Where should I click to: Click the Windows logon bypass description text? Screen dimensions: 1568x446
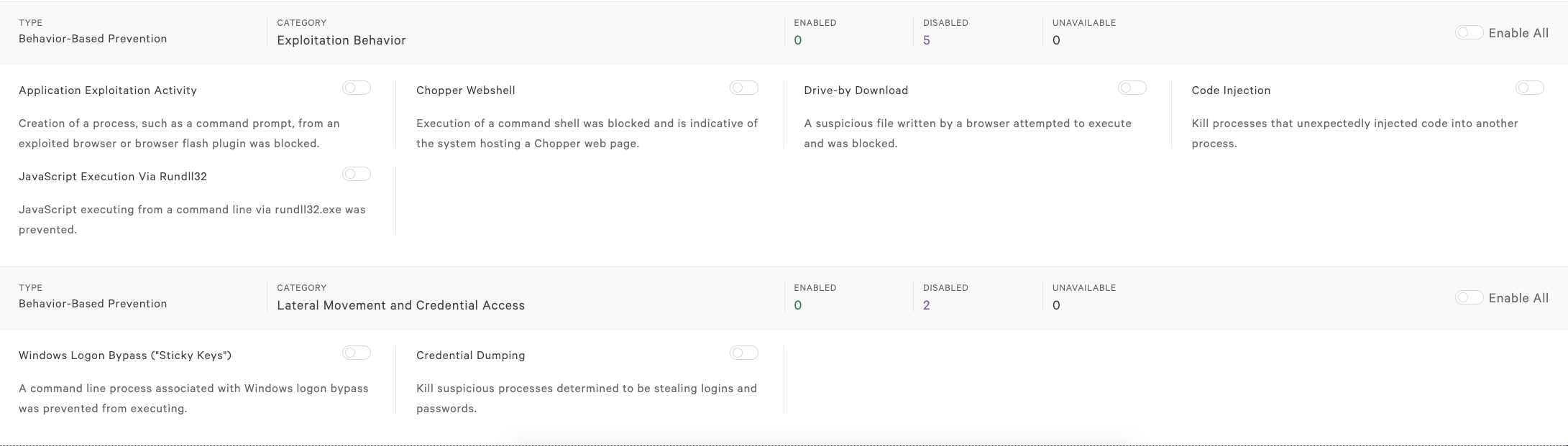pos(193,399)
